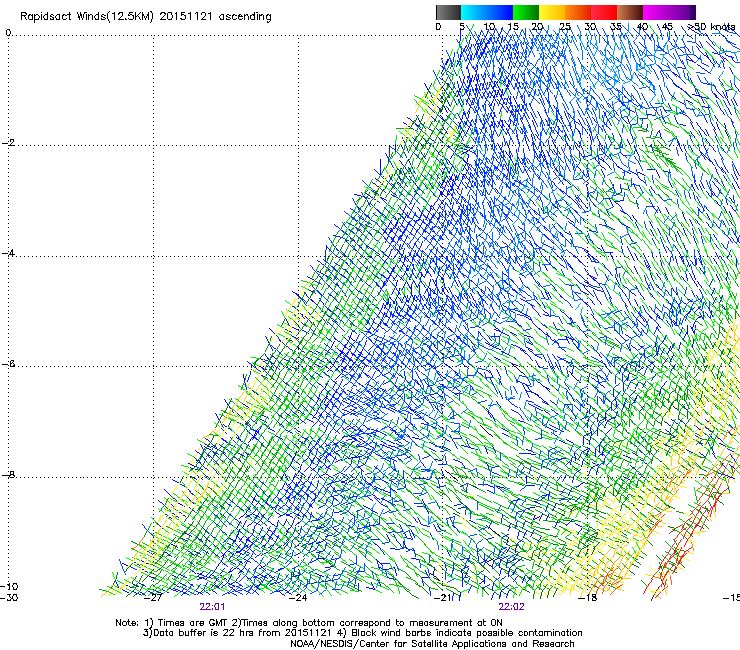Click the -21 longitude axis label
Viewport: 740px width, 650px height.
click(x=443, y=598)
